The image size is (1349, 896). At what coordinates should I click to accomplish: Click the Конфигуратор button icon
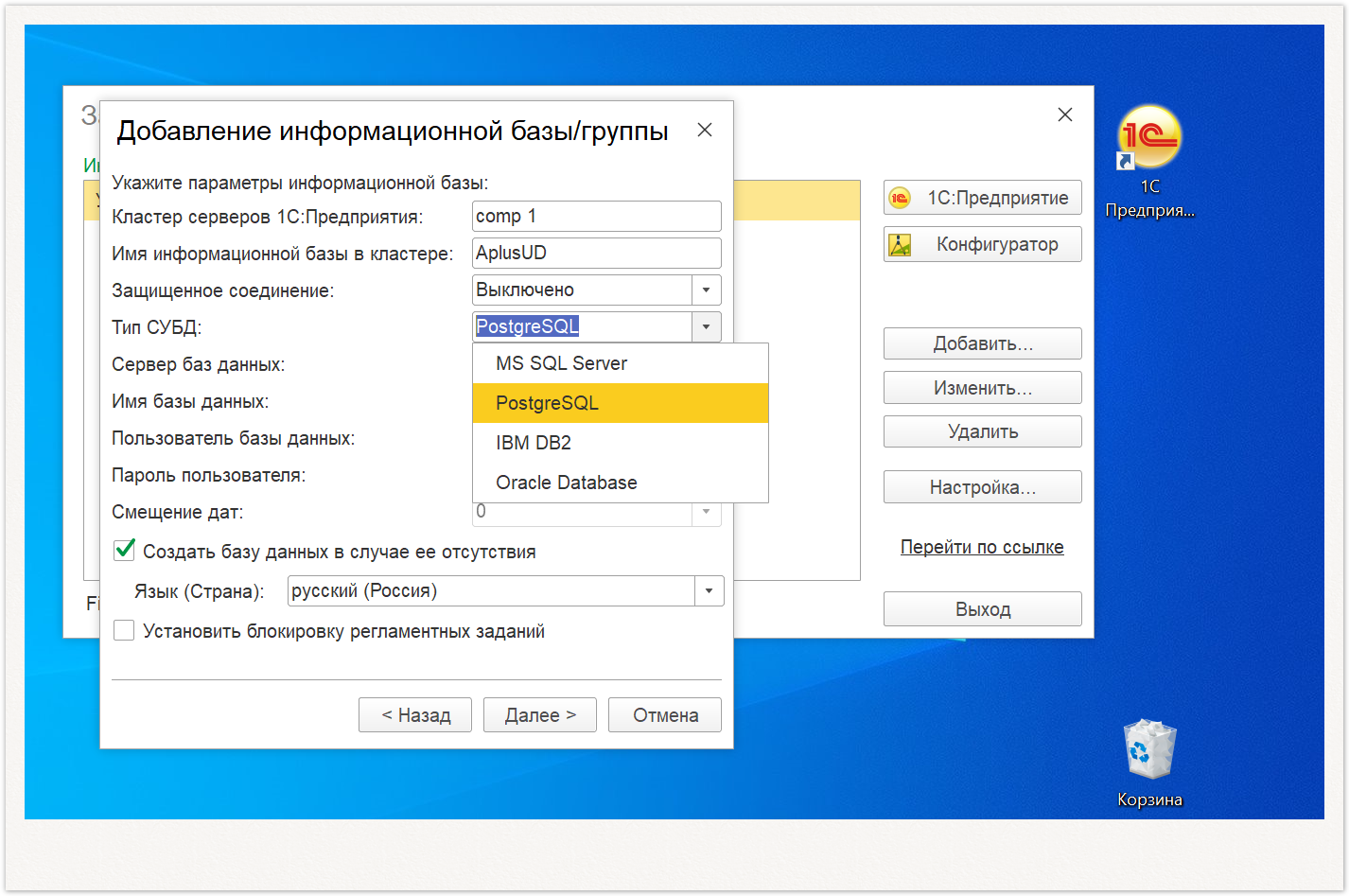tap(900, 244)
